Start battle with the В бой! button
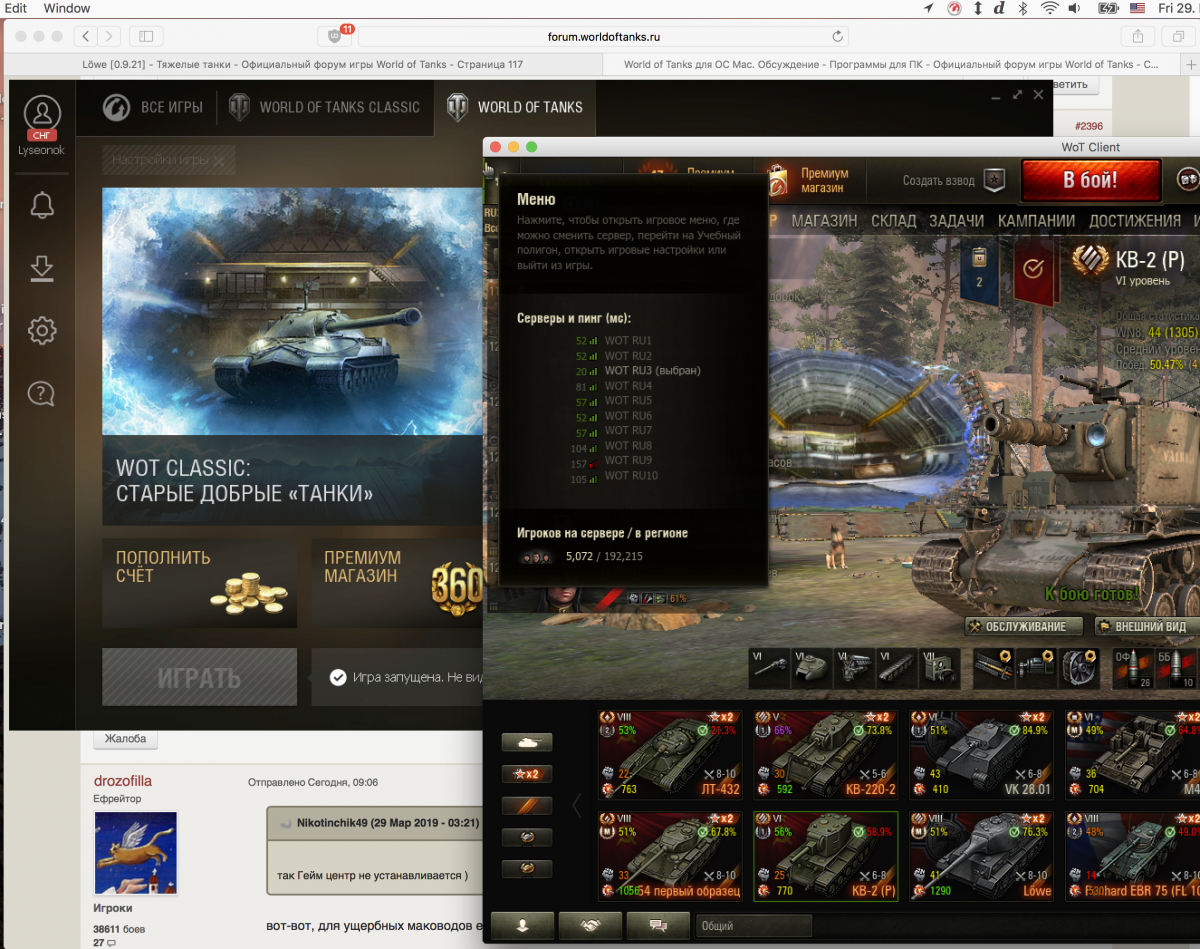The width and height of the screenshot is (1200, 949). [x=1090, y=181]
